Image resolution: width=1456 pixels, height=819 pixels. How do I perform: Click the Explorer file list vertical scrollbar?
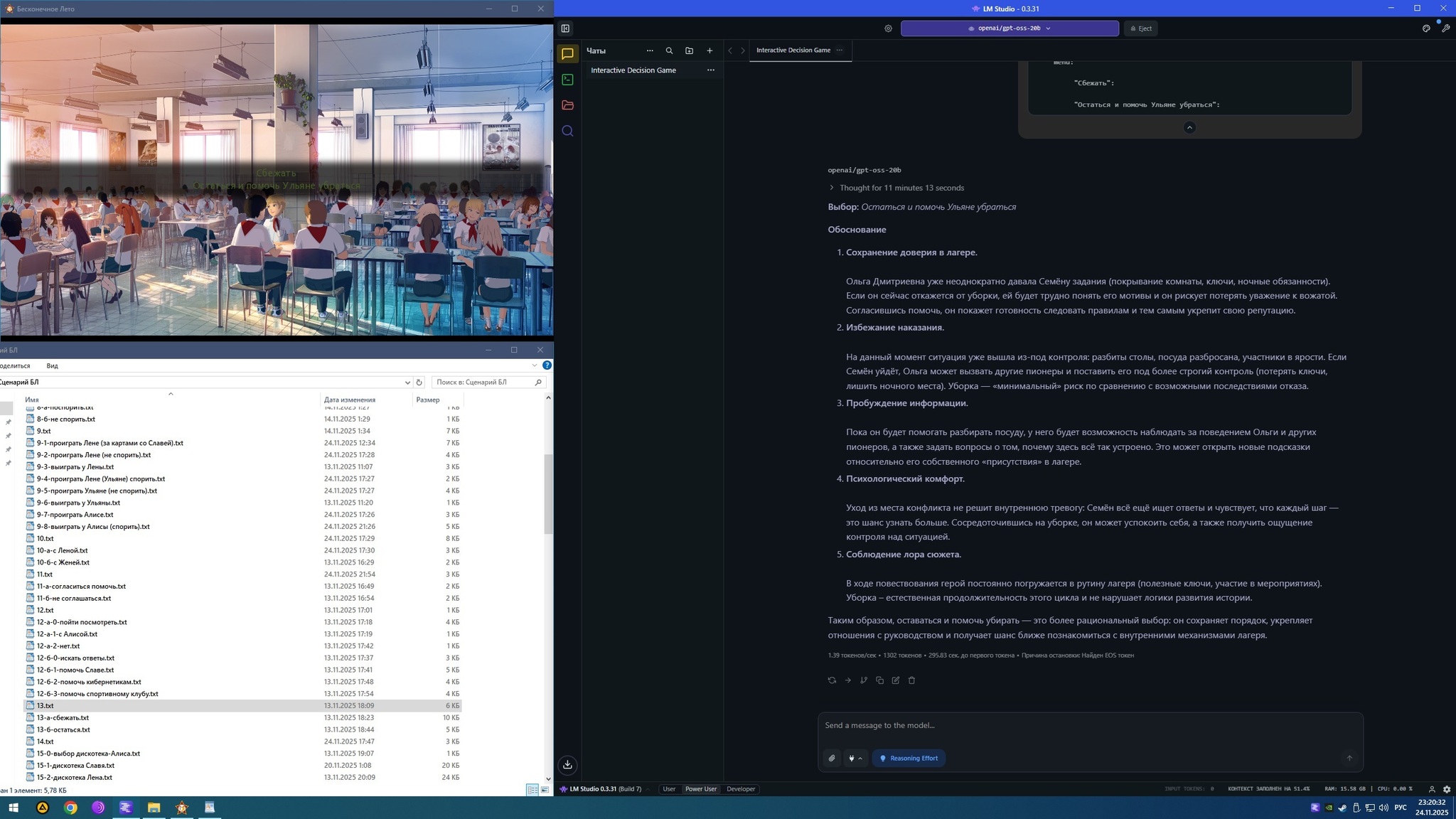(x=548, y=493)
